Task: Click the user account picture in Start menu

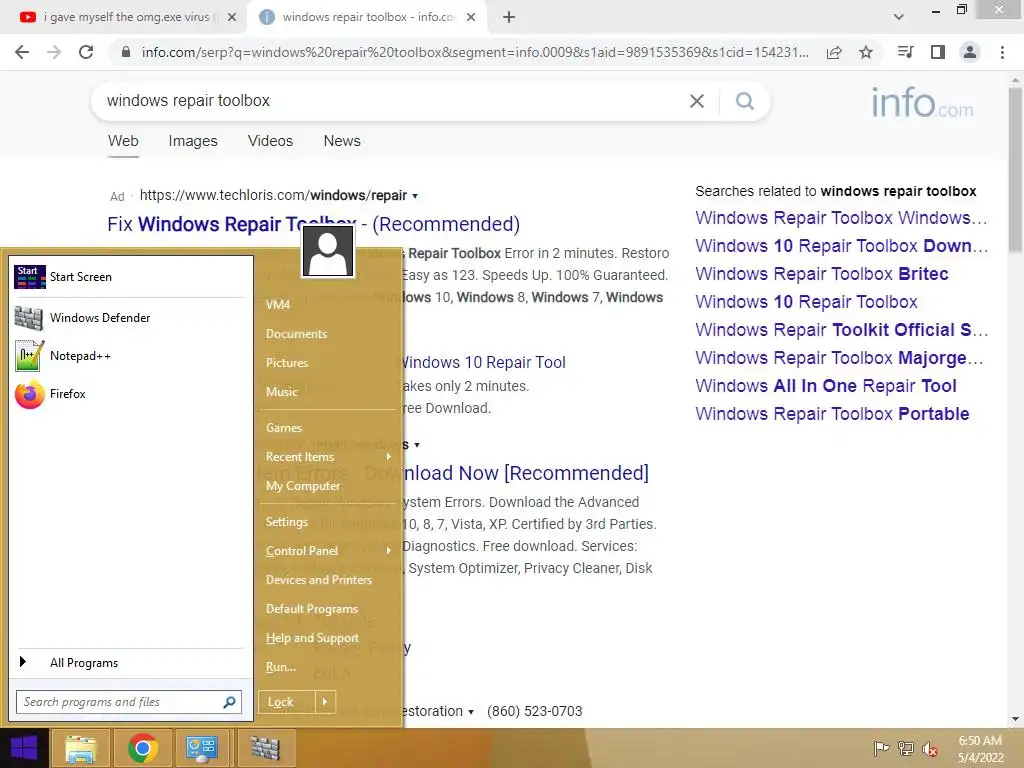Action: [328, 251]
